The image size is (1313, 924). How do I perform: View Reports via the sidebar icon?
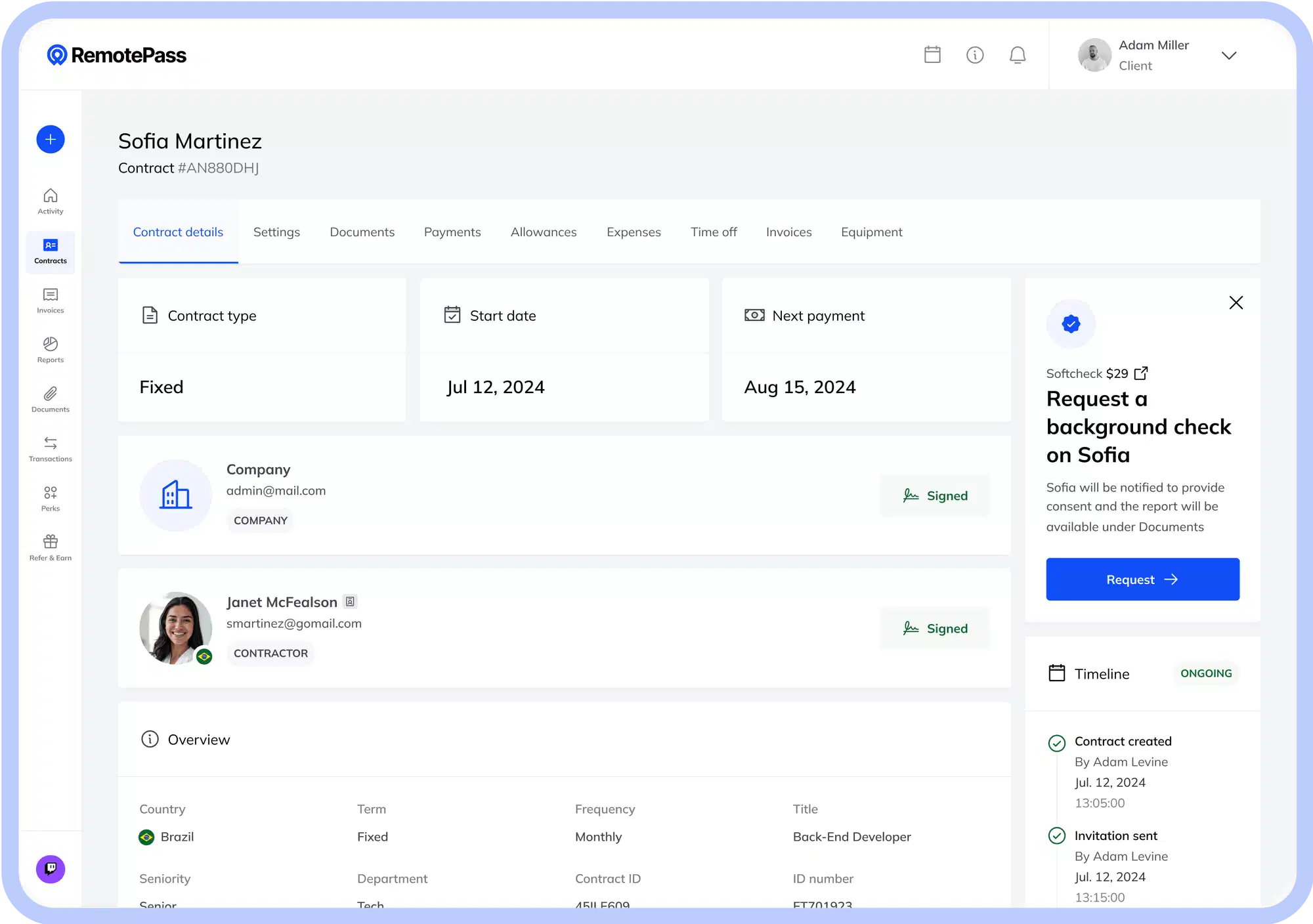(x=50, y=350)
